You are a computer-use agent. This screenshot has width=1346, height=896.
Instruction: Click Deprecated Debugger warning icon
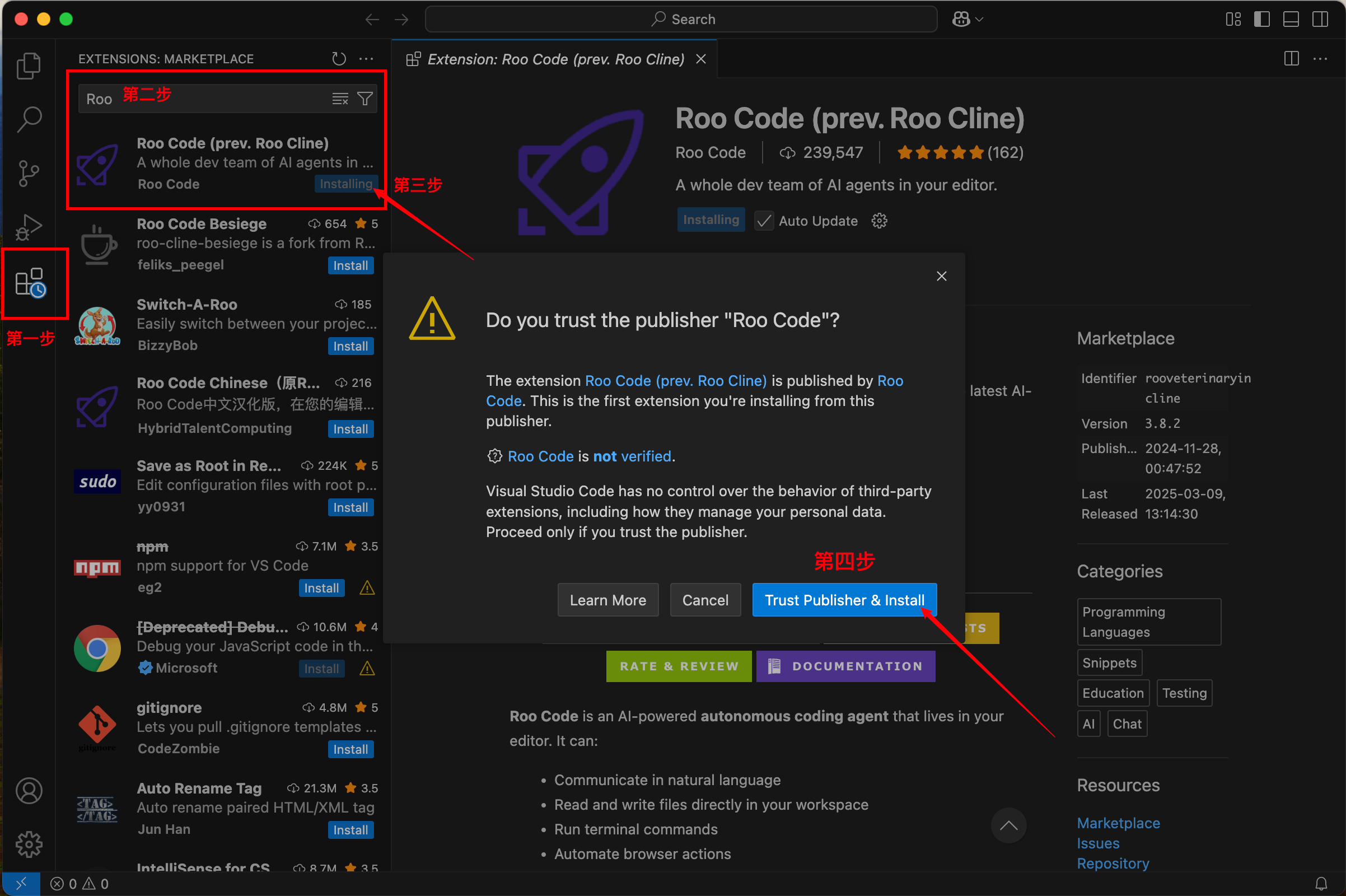(367, 669)
